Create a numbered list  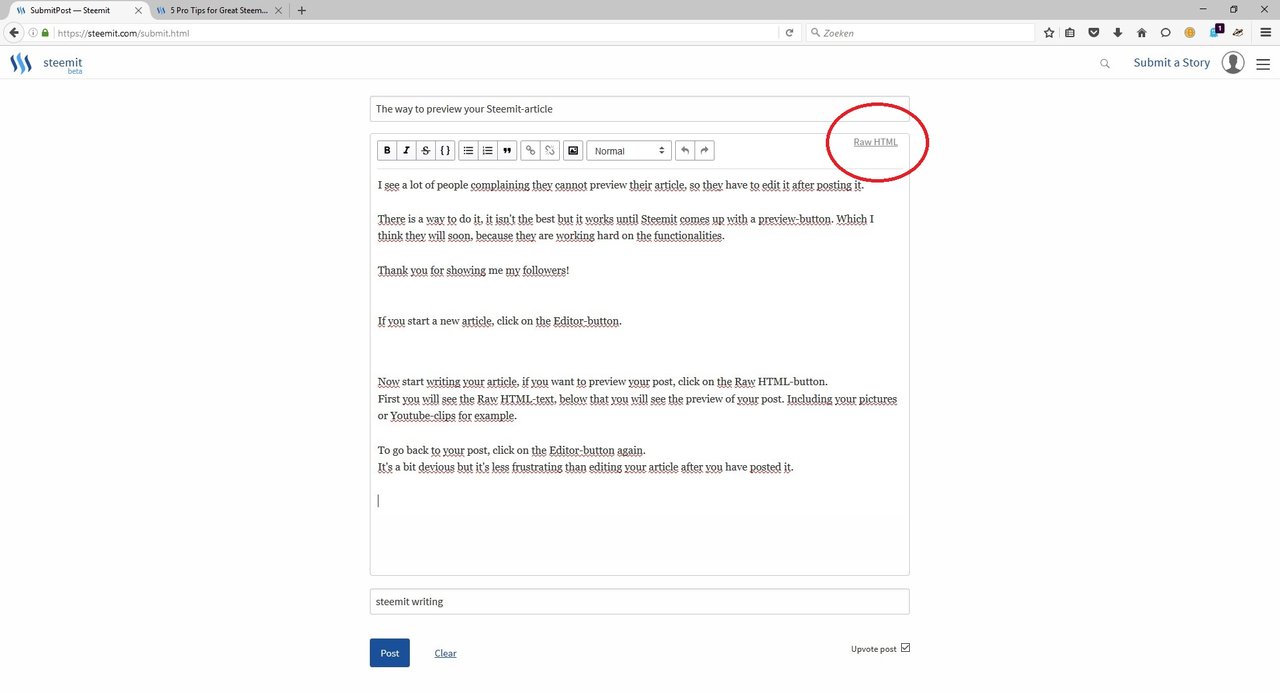[488, 151]
